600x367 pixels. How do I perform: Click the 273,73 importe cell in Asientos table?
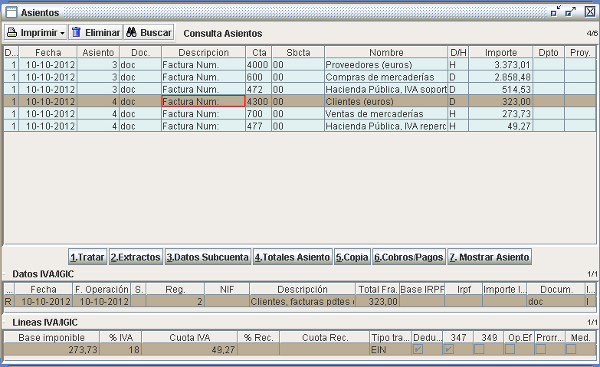click(x=501, y=114)
